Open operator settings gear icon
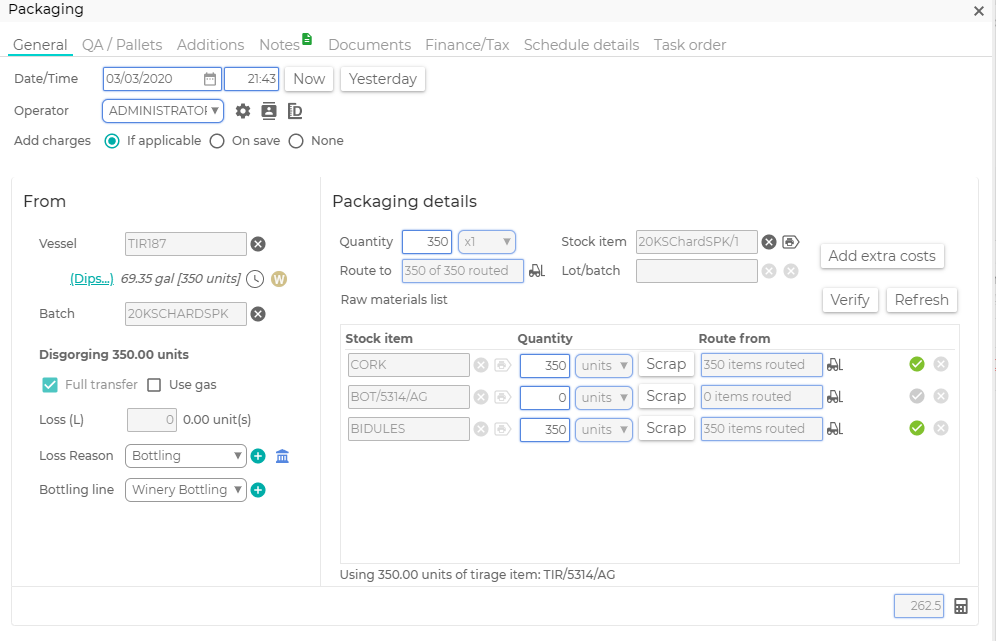This screenshot has height=641, width=996. 243,111
